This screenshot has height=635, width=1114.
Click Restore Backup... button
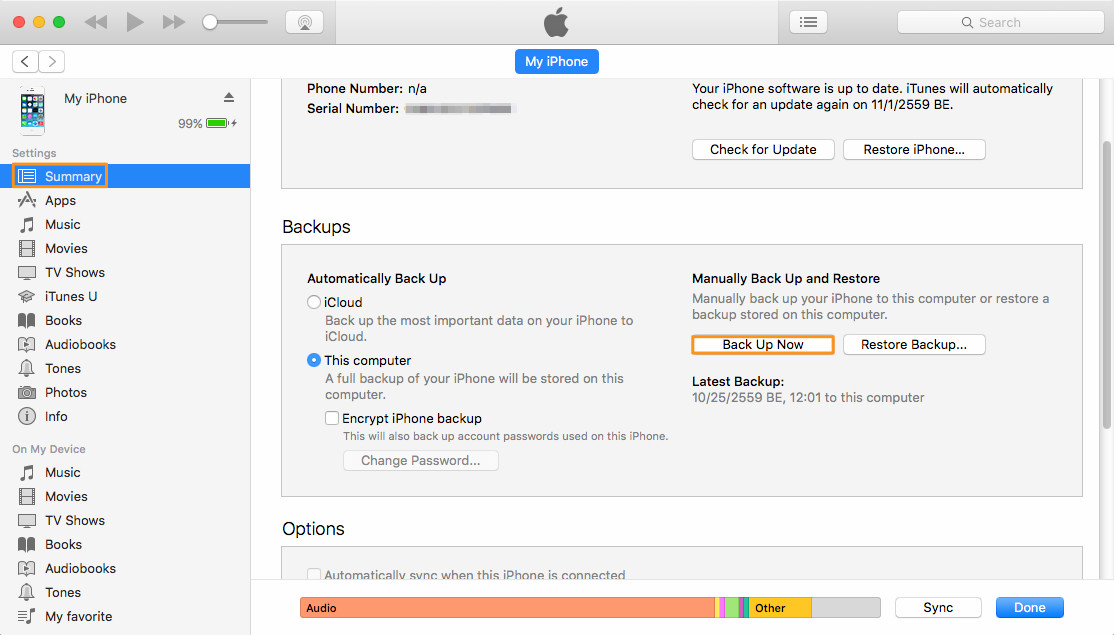914,344
